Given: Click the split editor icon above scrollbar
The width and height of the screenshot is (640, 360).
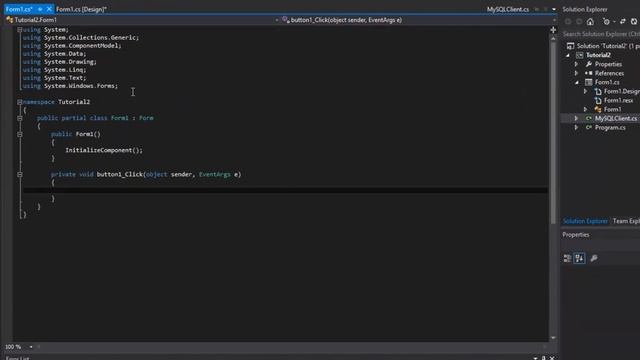Looking at the screenshot, I should (x=553, y=30).
